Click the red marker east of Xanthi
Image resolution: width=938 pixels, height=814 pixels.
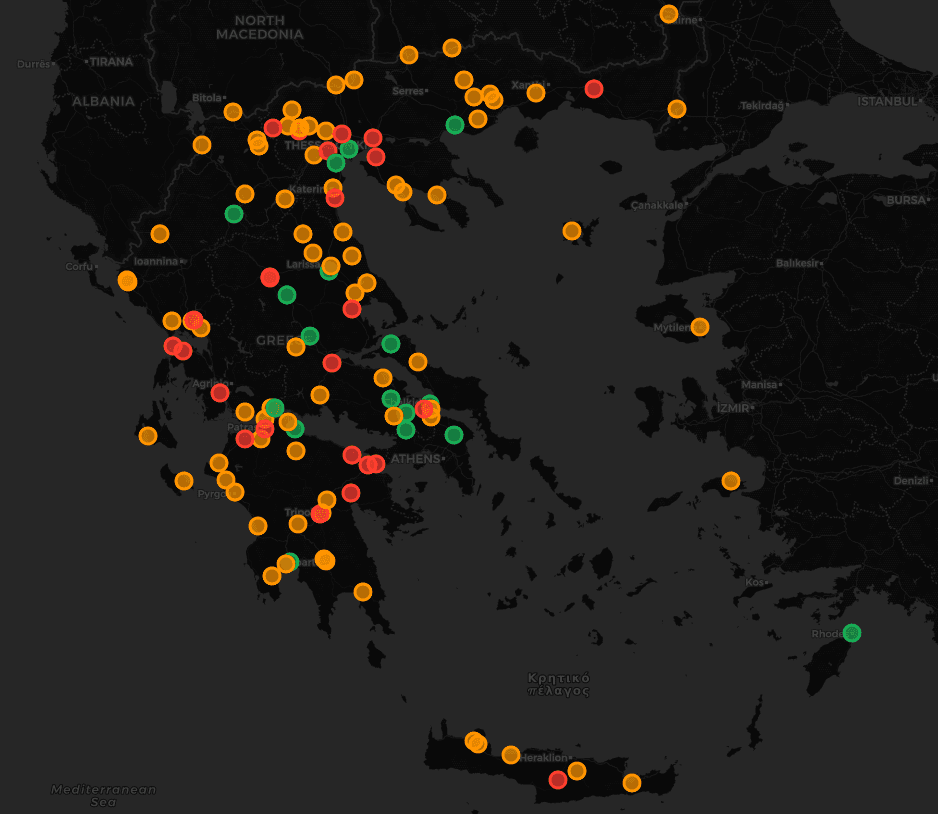pyautogui.click(x=594, y=88)
